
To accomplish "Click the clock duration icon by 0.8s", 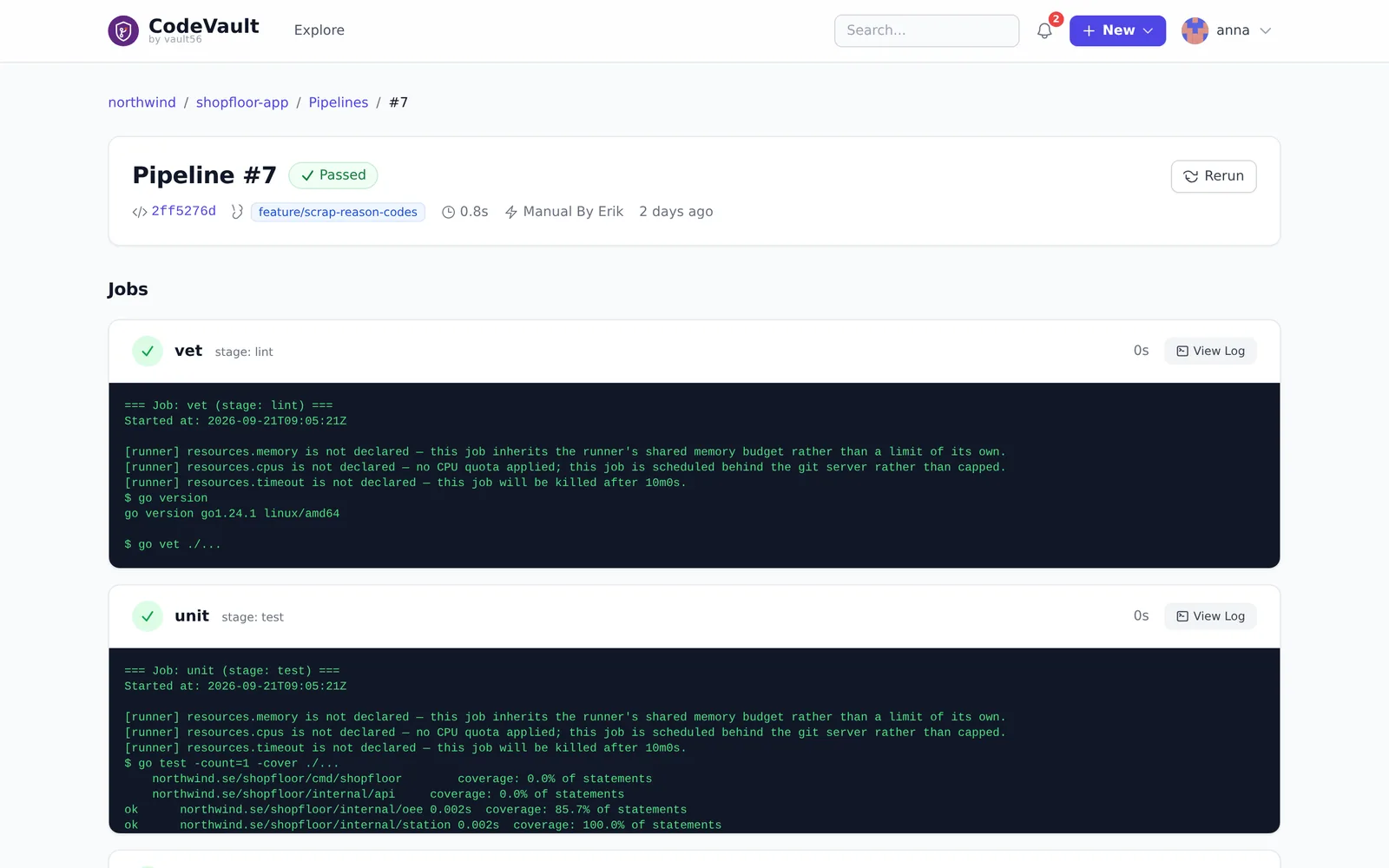I will coord(449,212).
